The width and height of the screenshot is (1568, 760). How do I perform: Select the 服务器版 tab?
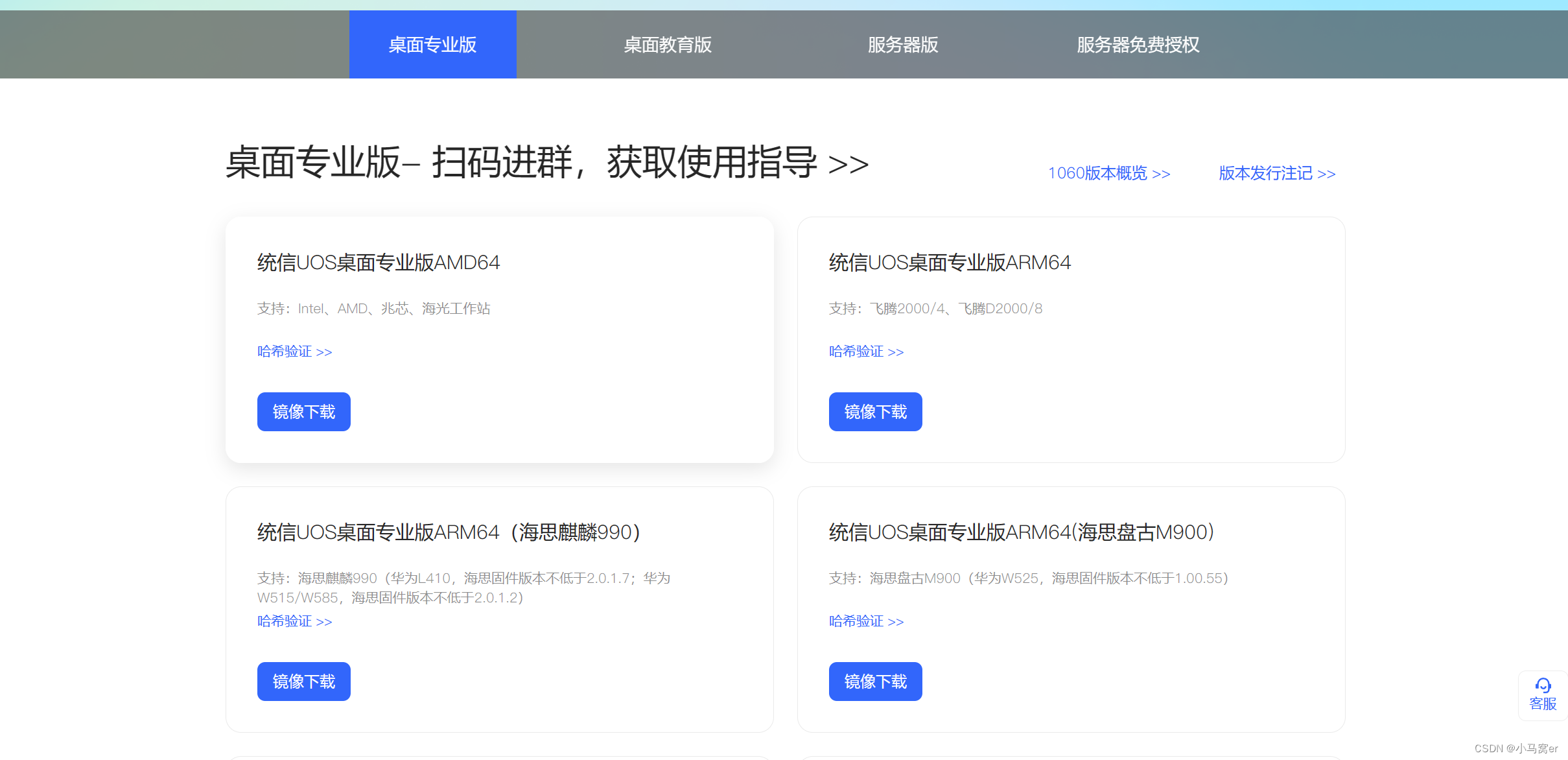tap(902, 45)
